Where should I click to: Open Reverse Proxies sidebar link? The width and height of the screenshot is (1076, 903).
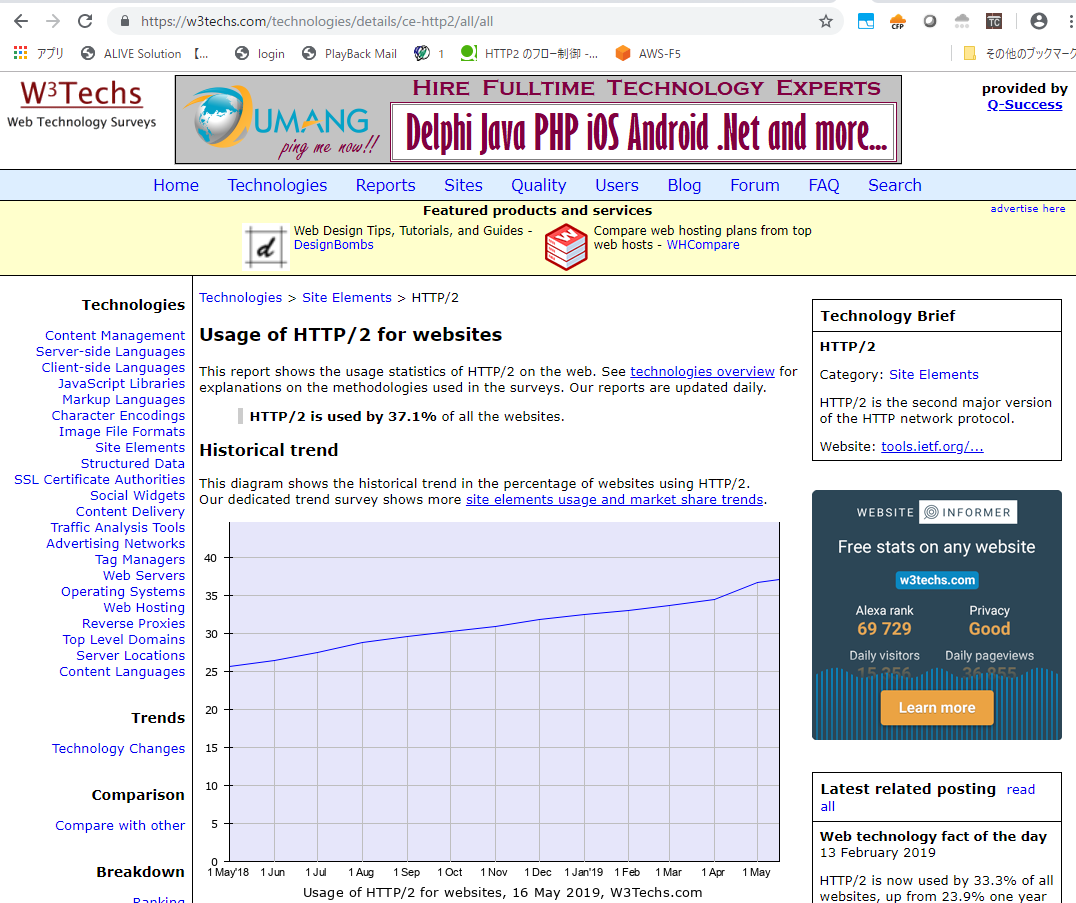point(133,624)
